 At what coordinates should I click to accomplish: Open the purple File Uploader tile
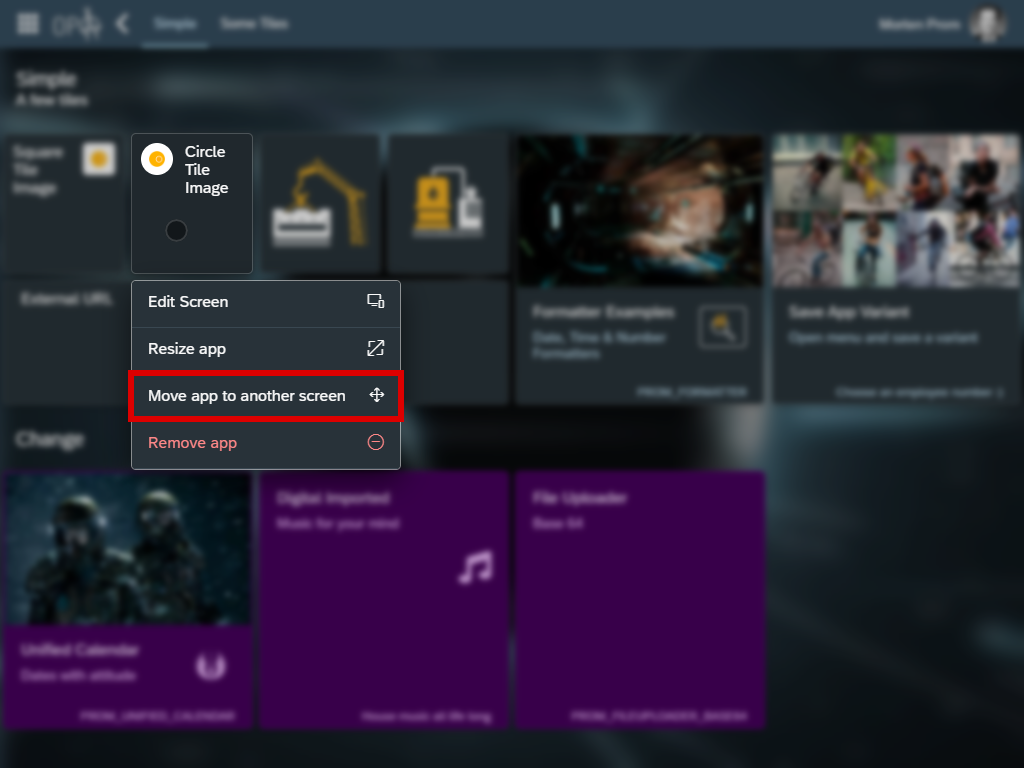click(640, 600)
